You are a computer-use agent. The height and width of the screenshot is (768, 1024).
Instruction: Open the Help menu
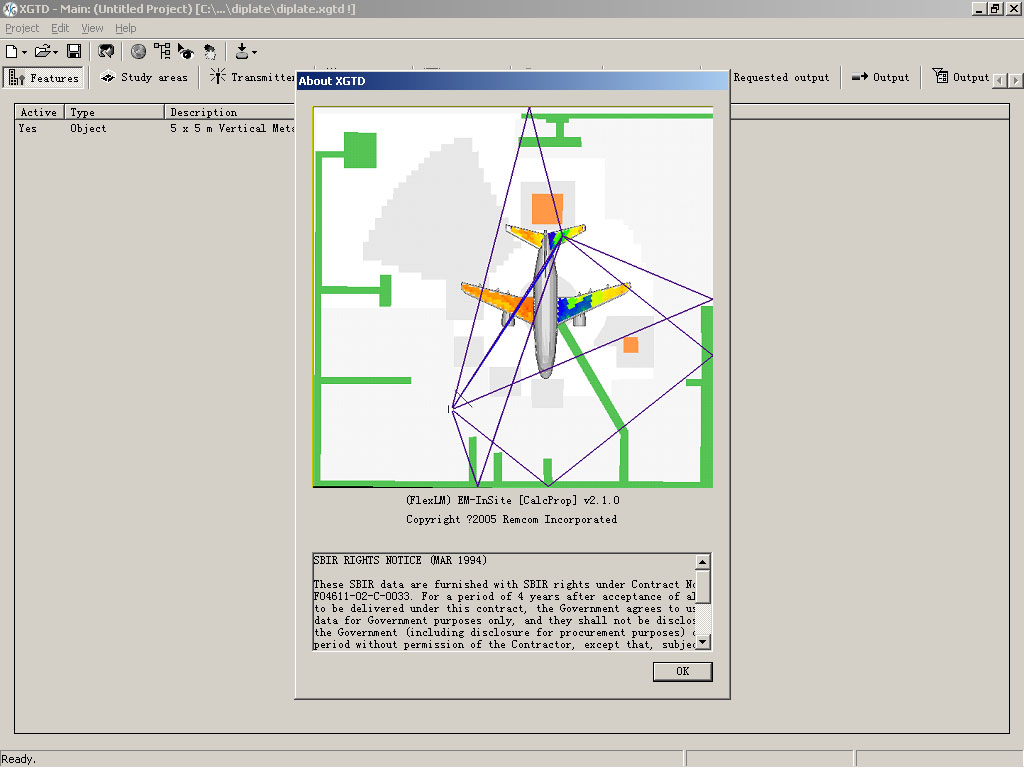coord(125,28)
